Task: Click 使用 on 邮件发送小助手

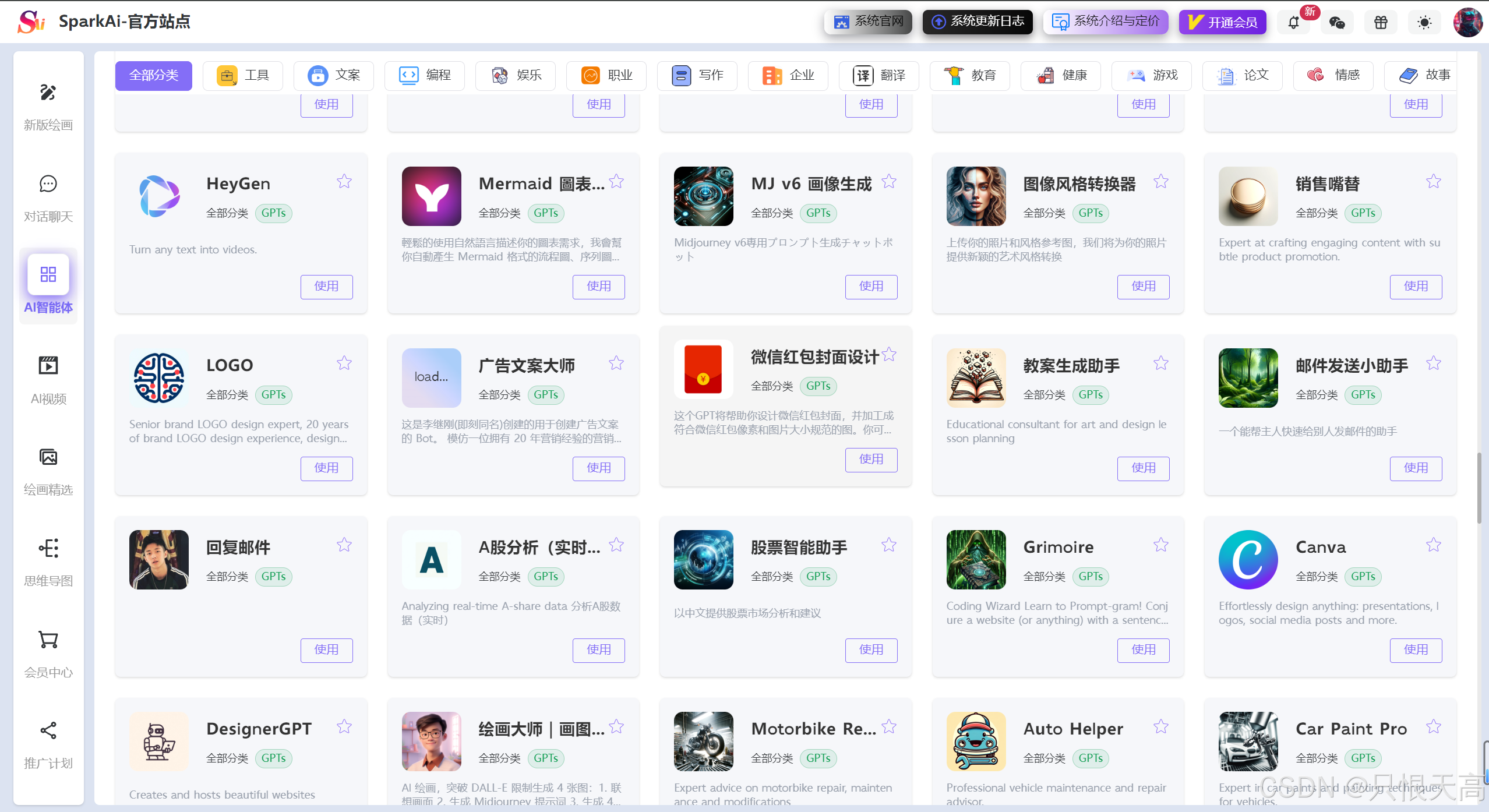Action: point(1416,468)
